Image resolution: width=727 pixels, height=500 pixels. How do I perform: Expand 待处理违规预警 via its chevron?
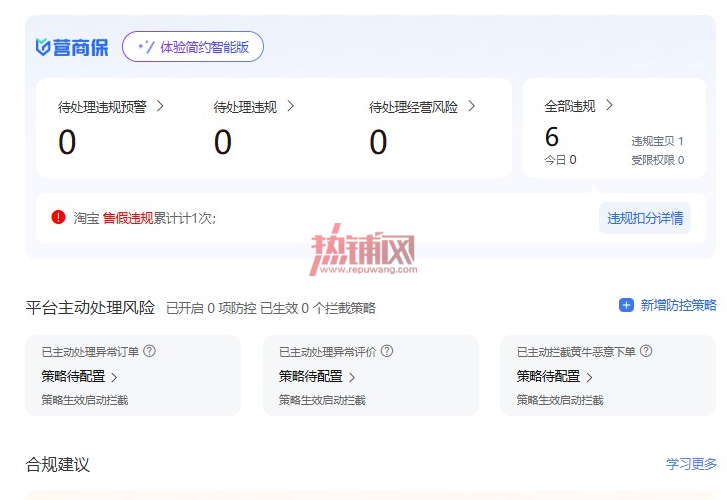(x=160, y=106)
